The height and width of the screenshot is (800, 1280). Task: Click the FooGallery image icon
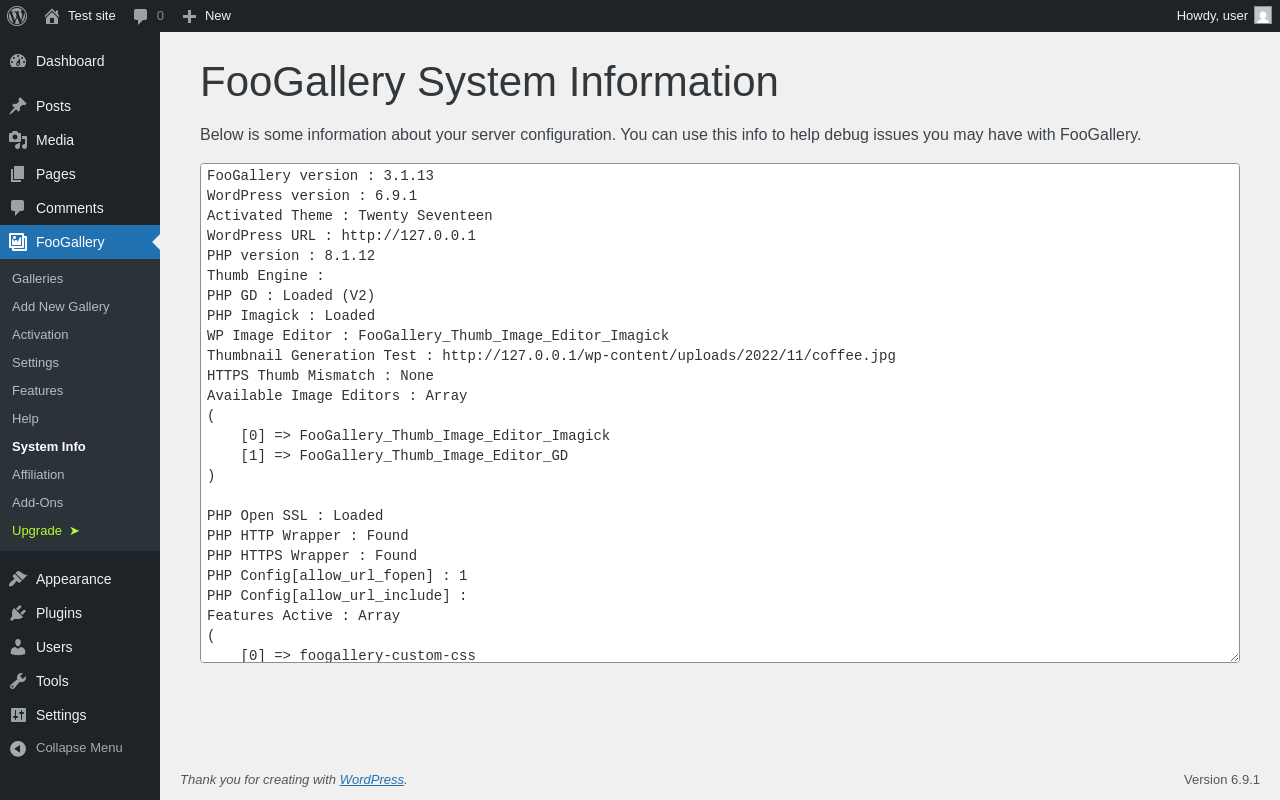pyautogui.click(x=18, y=242)
